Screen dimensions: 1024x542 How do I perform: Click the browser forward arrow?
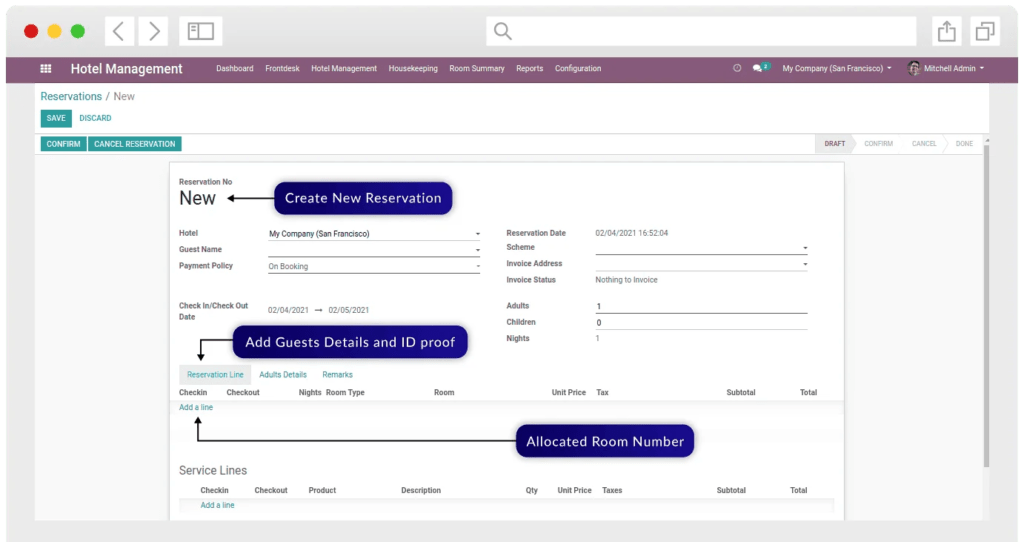pyautogui.click(x=153, y=31)
